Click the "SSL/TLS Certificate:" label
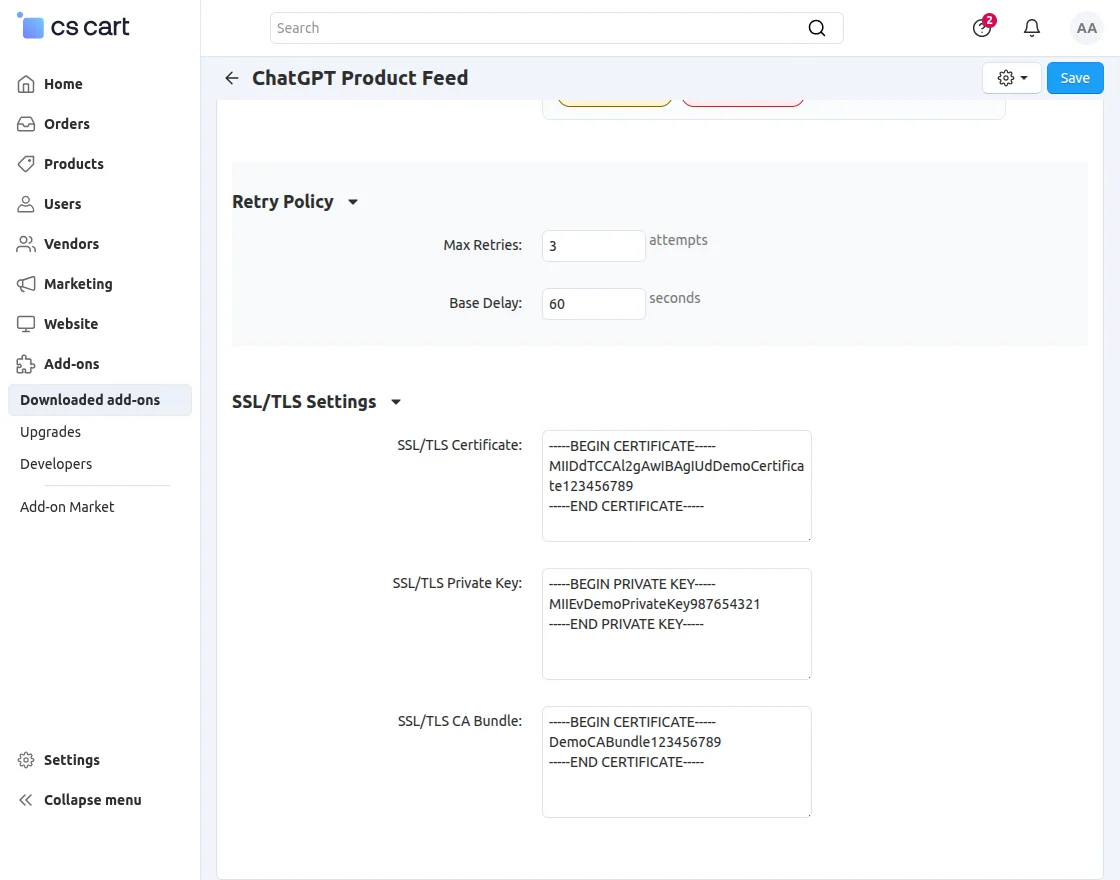Image resolution: width=1120 pixels, height=880 pixels. [460, 445]
